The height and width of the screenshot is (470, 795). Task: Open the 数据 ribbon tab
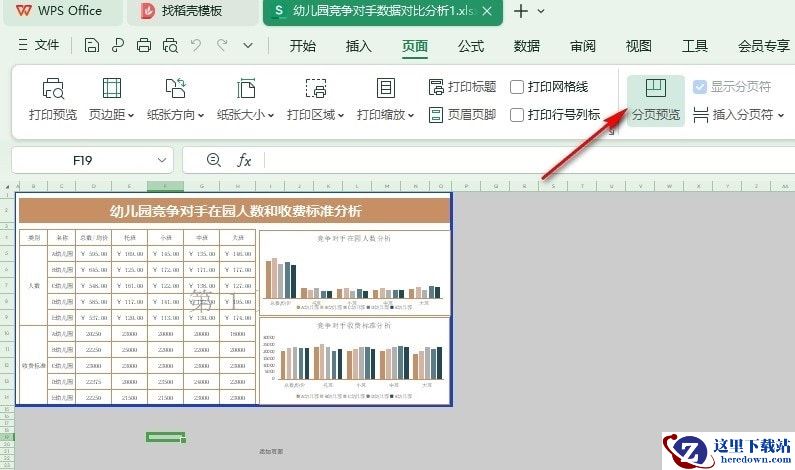click(x=527, y=46)
